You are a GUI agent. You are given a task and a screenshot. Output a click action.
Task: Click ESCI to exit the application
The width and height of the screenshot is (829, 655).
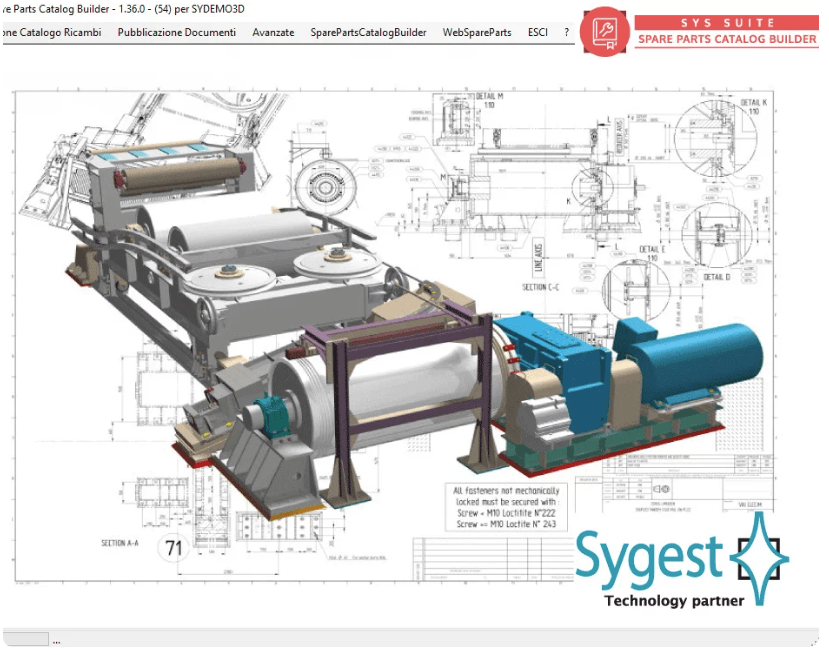click(x=537, y=32)
